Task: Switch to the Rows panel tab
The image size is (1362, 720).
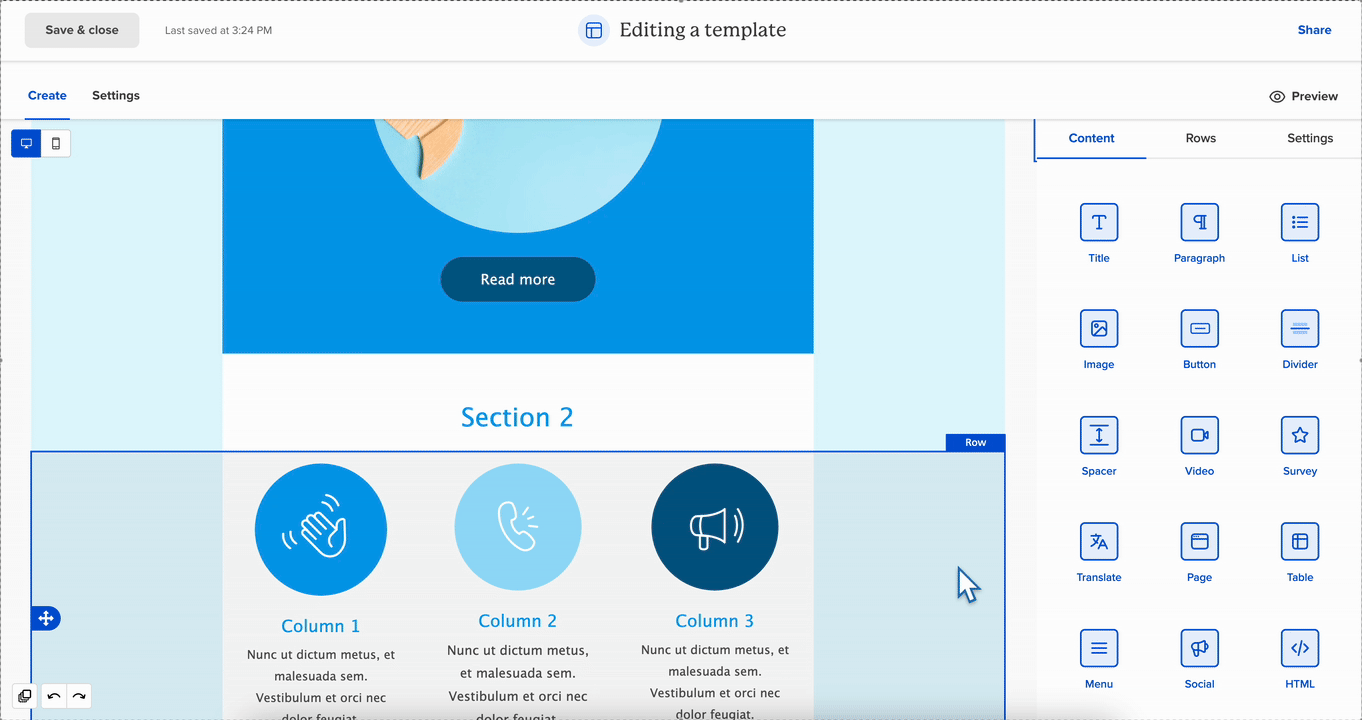Action: point(1201,138)
